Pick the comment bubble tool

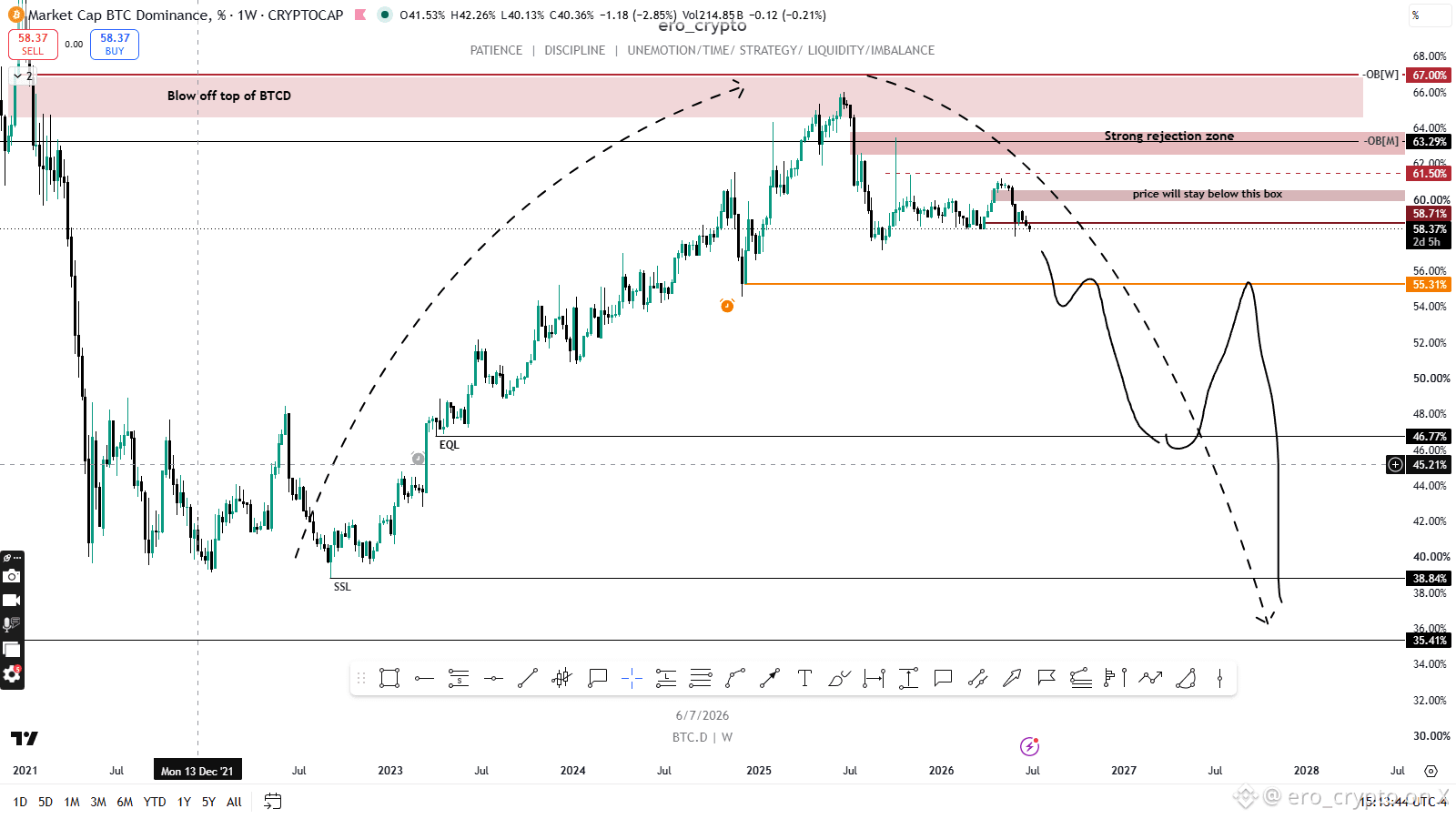(943, 678)
